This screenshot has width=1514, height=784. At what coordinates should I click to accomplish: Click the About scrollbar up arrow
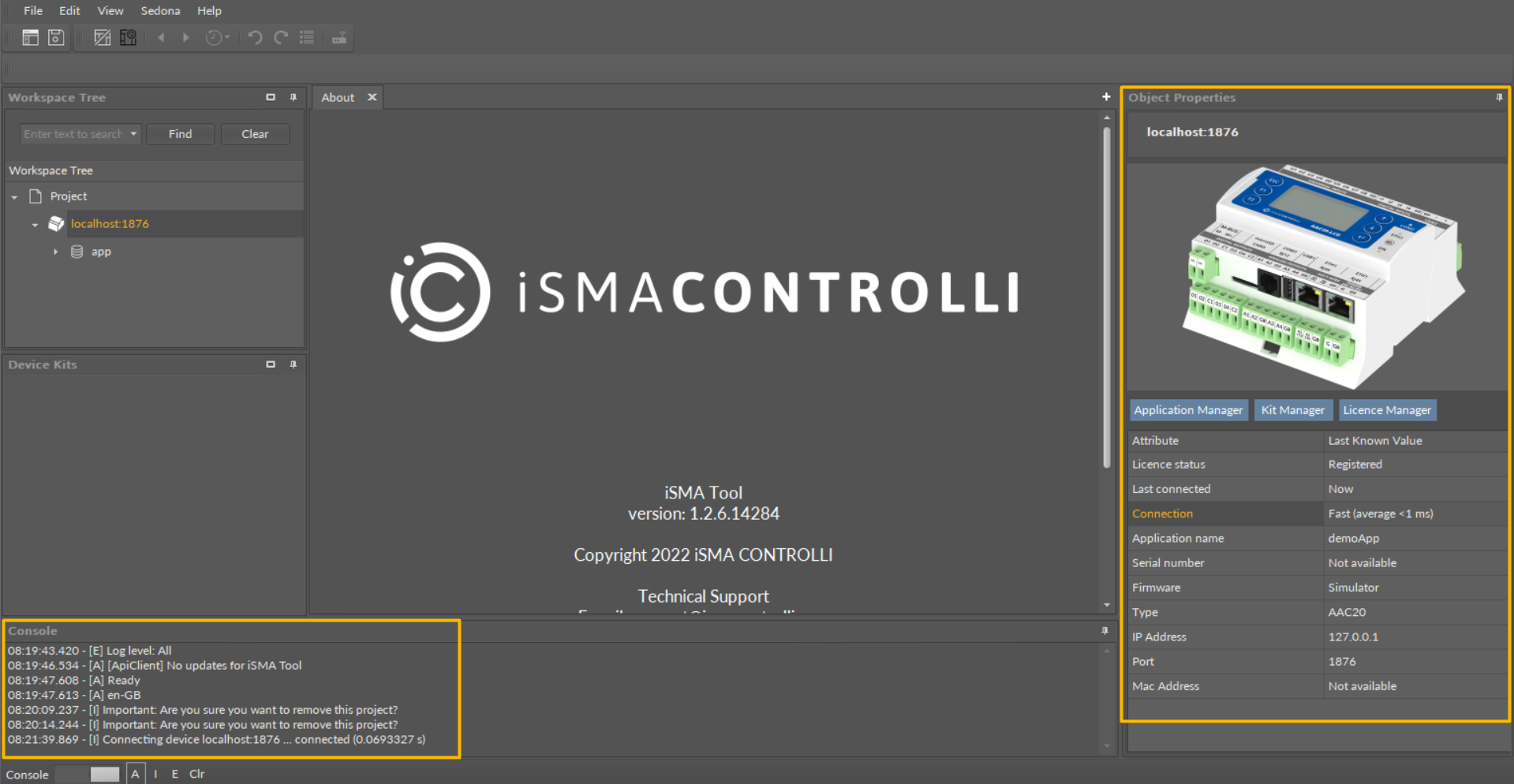point(1106,117)
